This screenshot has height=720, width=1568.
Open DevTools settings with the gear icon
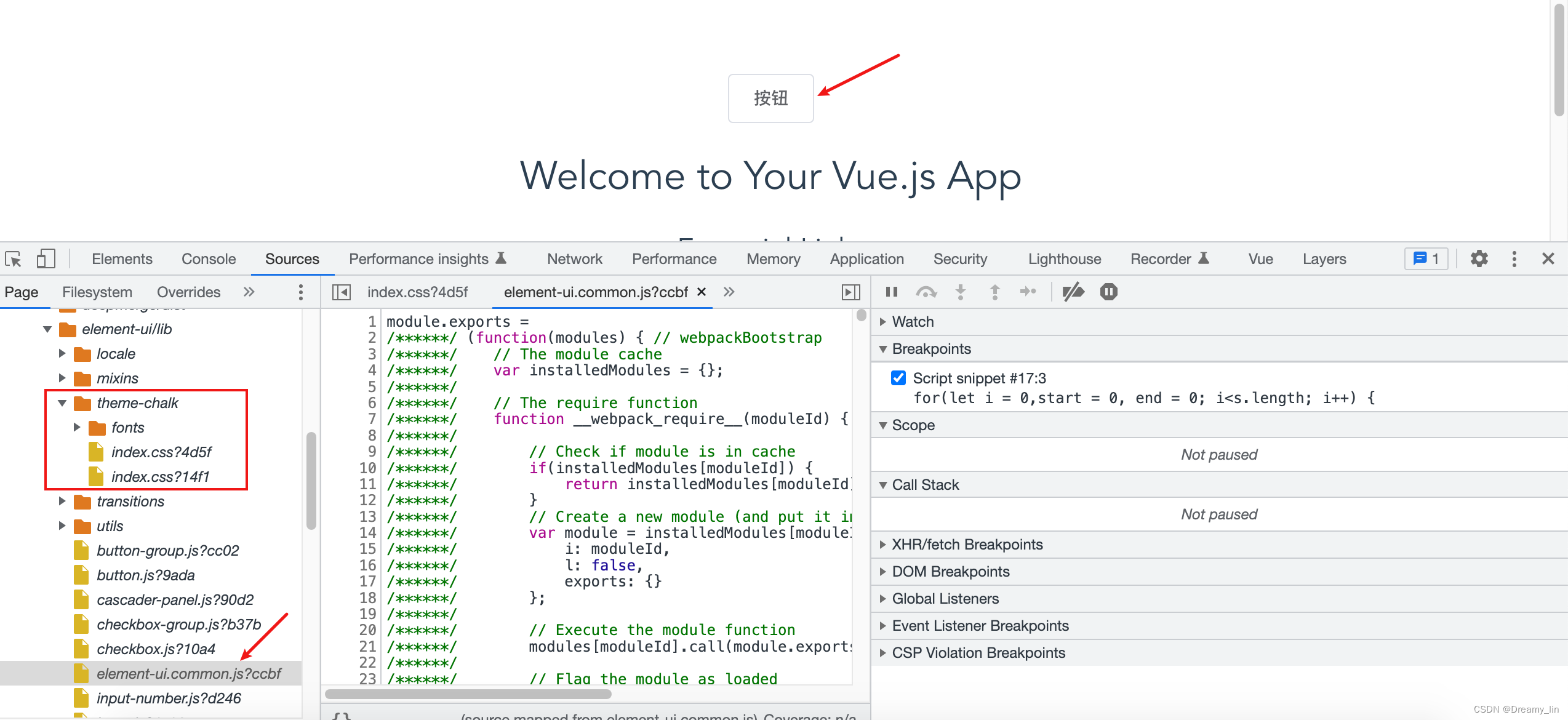1479,259
